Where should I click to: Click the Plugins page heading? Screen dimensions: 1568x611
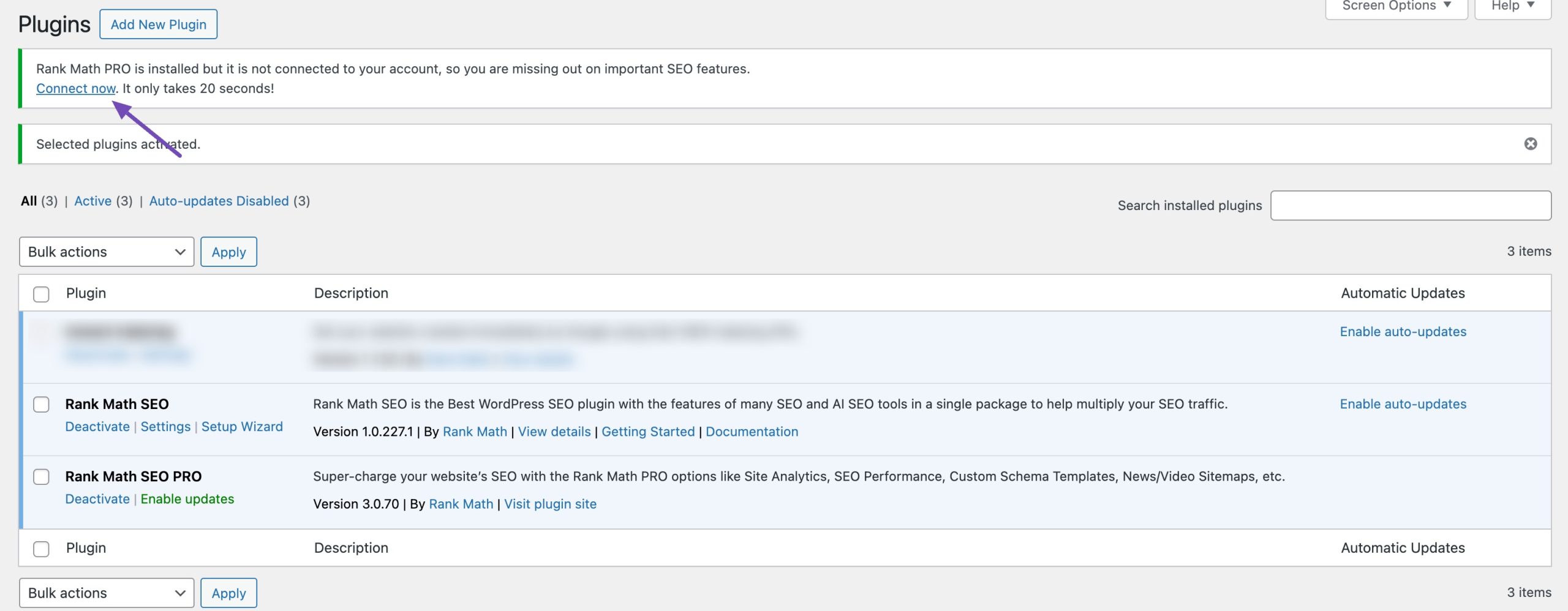[54, 24]
